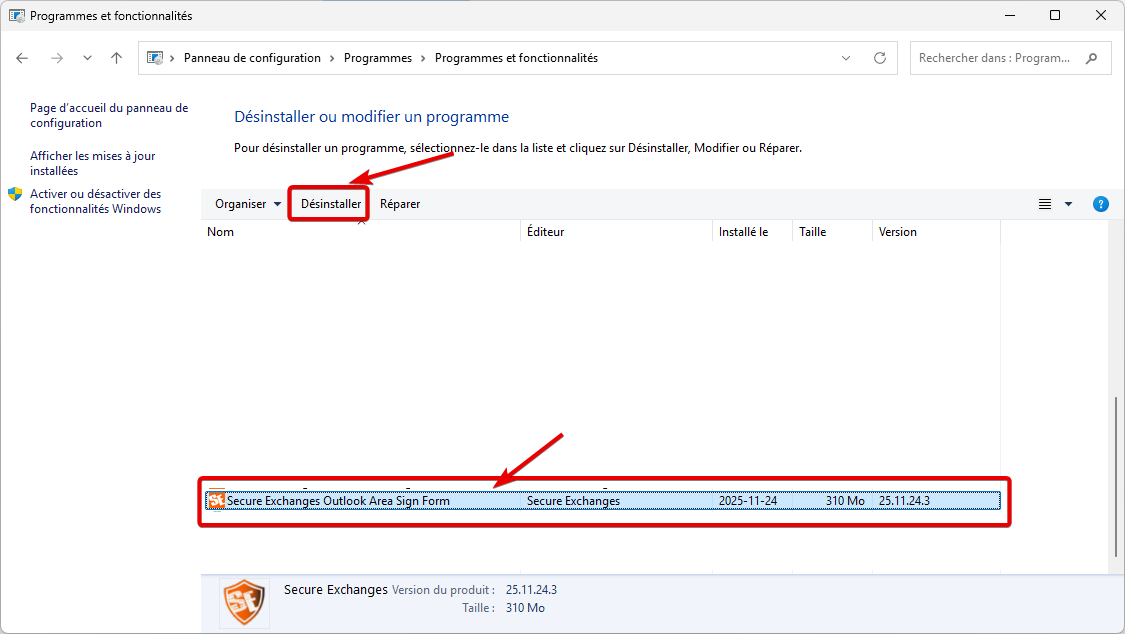This screenshot has width=1125, height=634.
Task: Click Secure Exchanges publisher cell
Action: click(x=573, y=501)
